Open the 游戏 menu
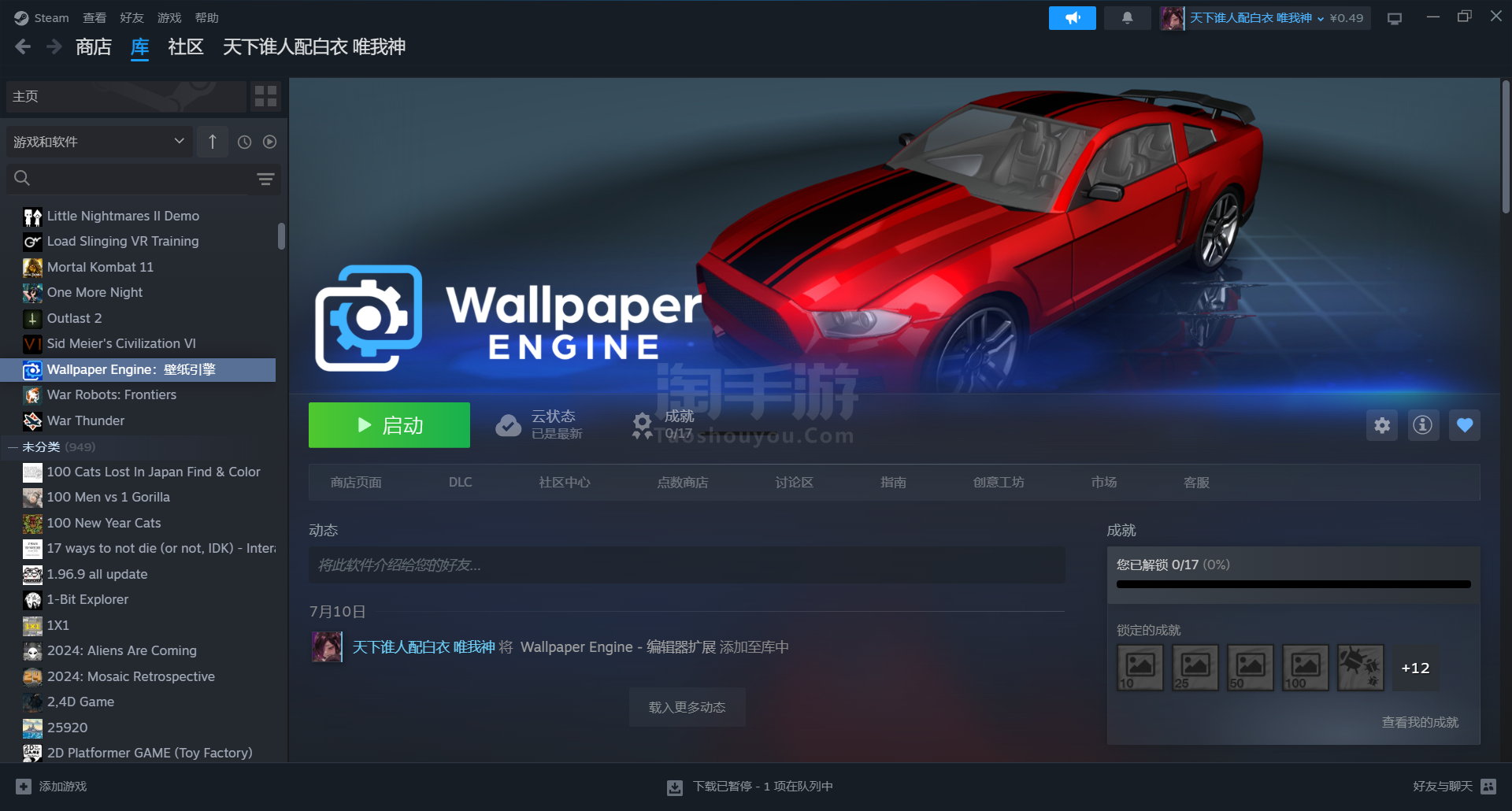The height and width of the screenshot is (811, 1512). [169, 18]
